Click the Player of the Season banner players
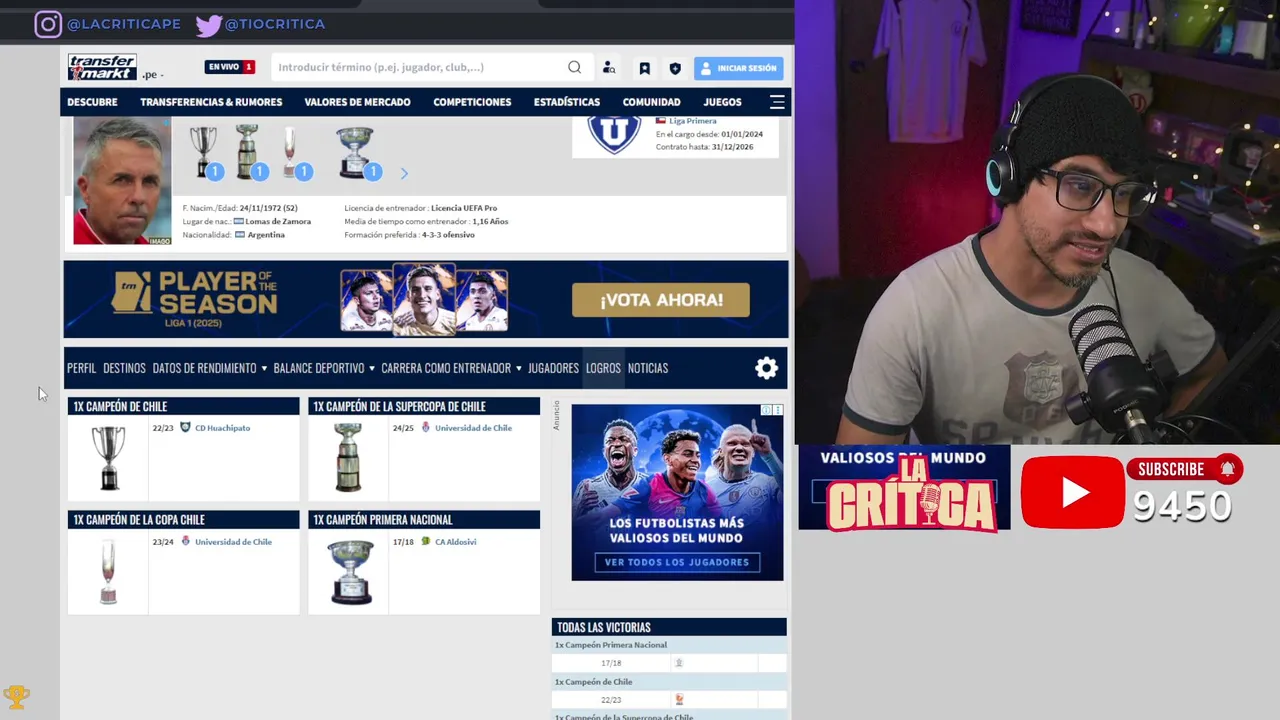This screenshot has width=1280, height=720. click(x=424, y=299)
